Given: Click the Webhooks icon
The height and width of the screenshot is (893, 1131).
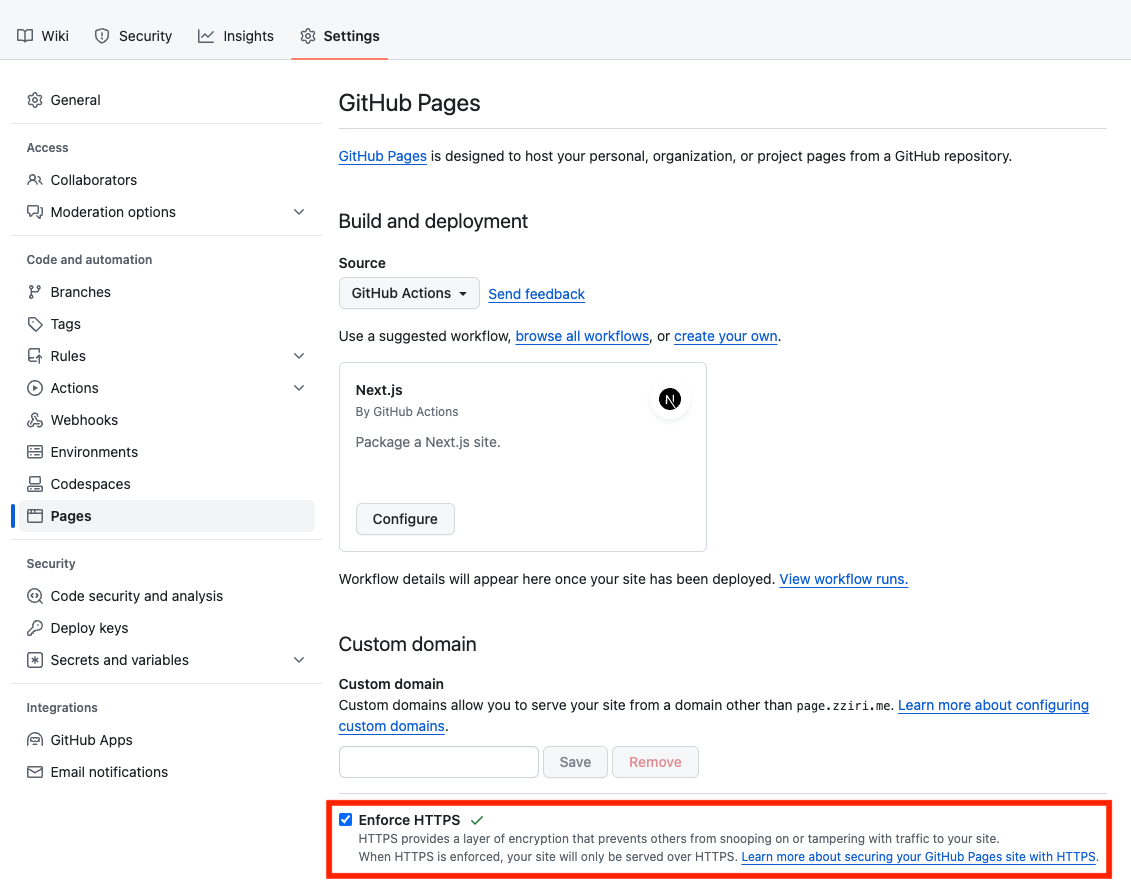Looking at the screenshot, I should click(35, 420).
